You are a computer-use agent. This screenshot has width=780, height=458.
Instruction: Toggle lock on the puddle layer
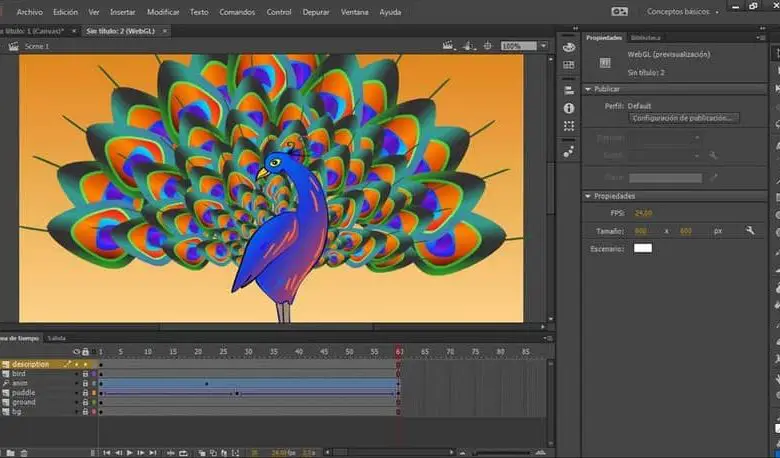point(85,393)
